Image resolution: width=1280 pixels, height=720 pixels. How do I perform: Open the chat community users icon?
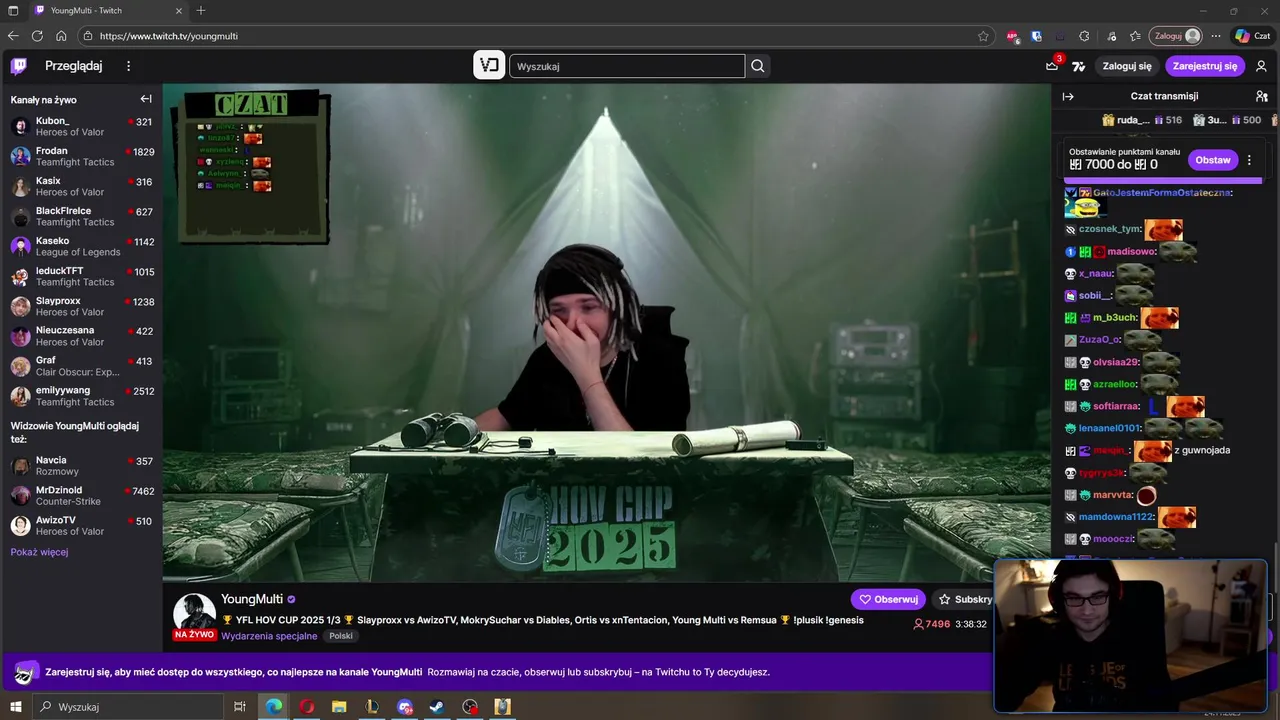click(1262, 96)
